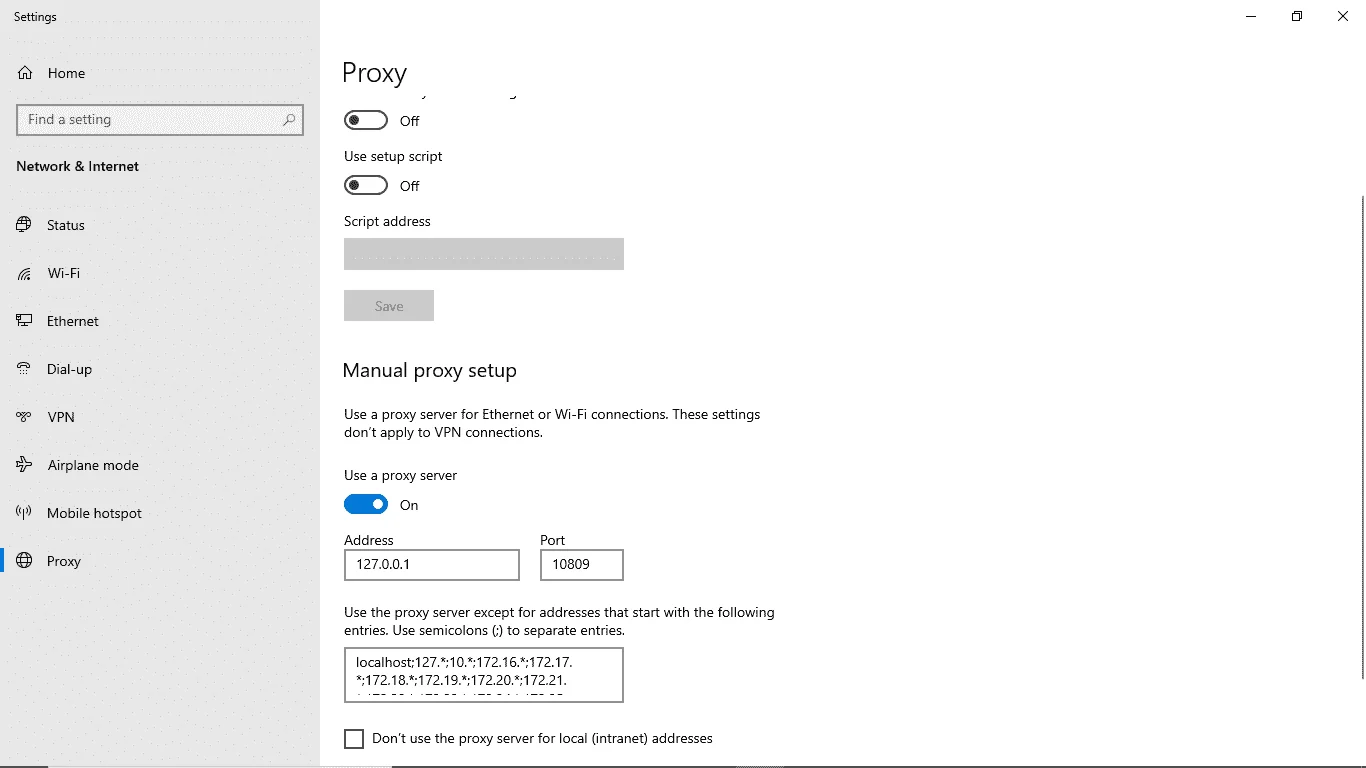Click the Find a setting search box
The image size is (1366, 768).
pyautogui.click(x=160, y=119)
